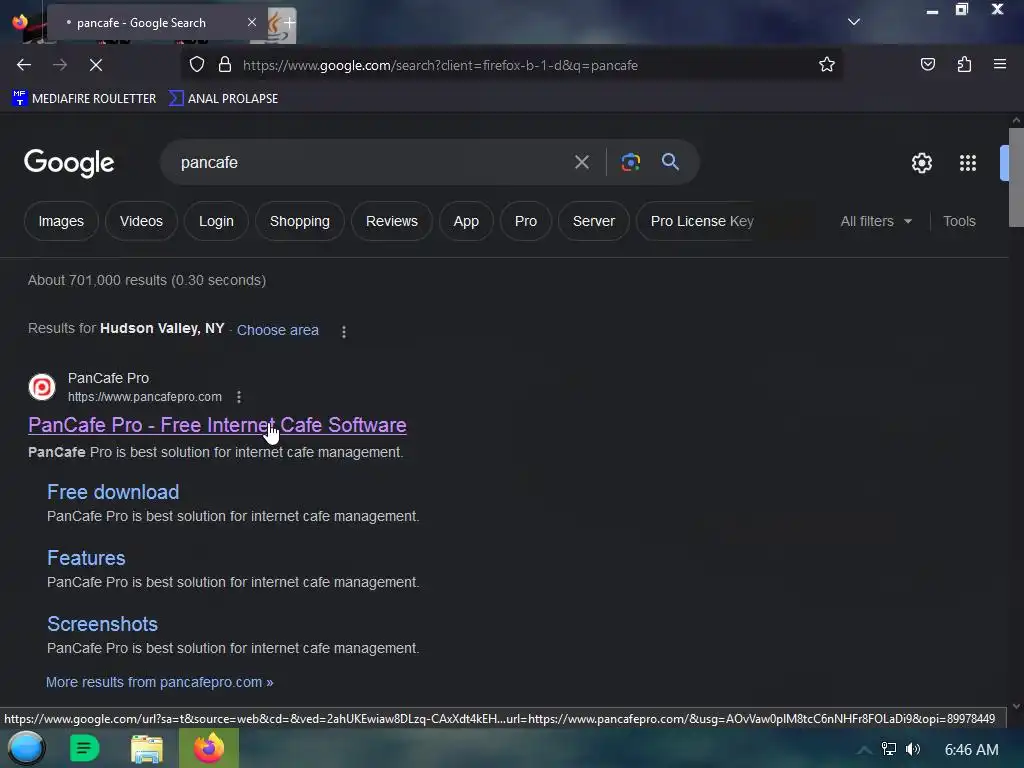Apply the Reviews filter chip
1024x768 pixels.
coord(392,221)
